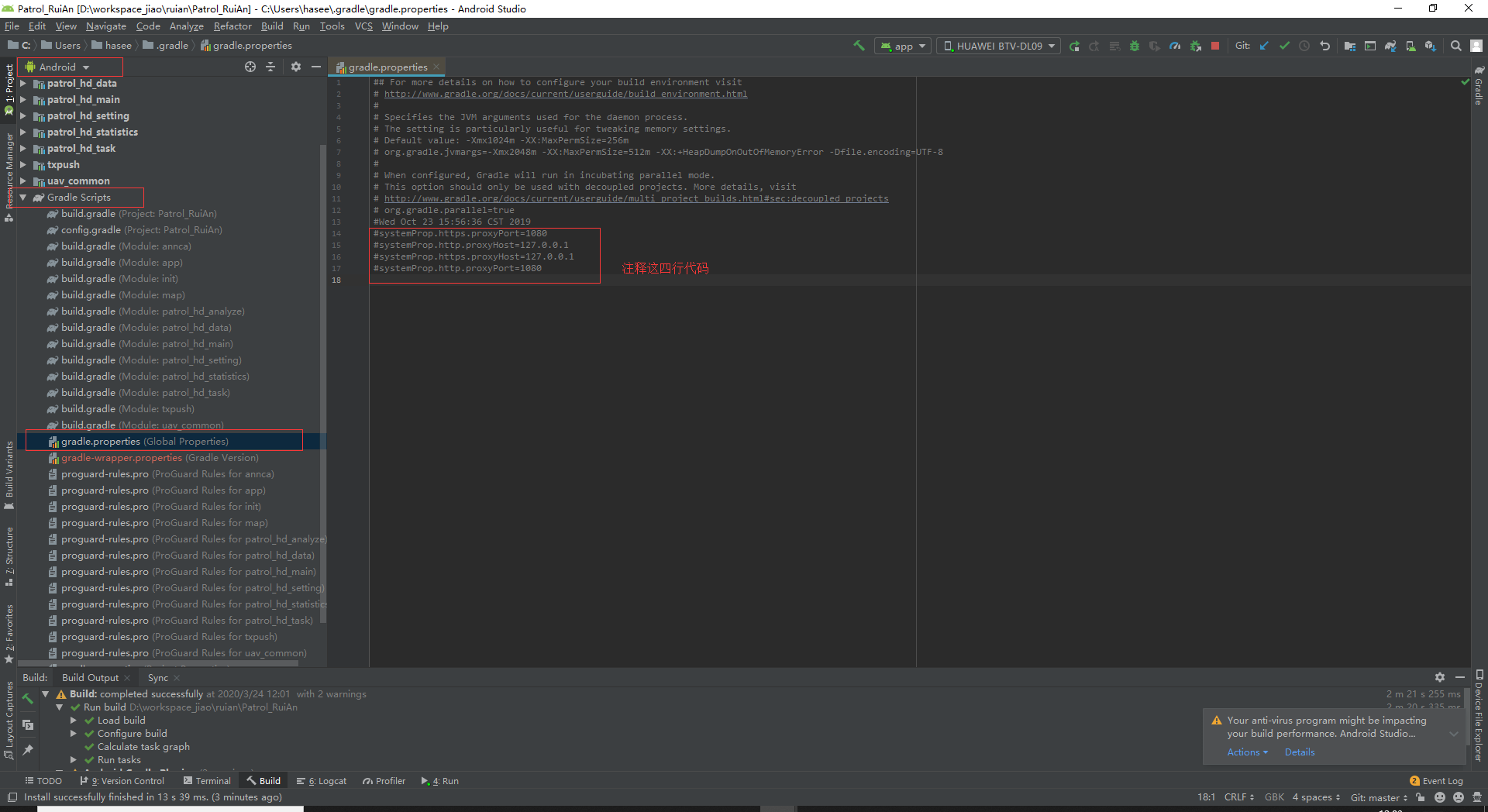Toggle Z: Structure side tool window
Viewport: 1488px width, 812px height.
(9, 556)
